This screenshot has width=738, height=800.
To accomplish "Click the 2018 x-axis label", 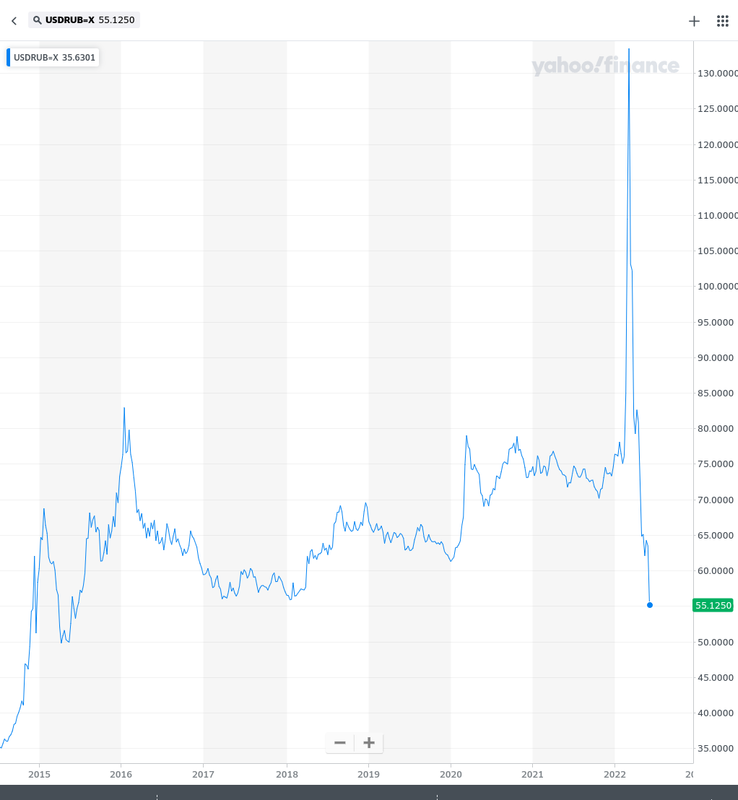I will coord(287,774).
